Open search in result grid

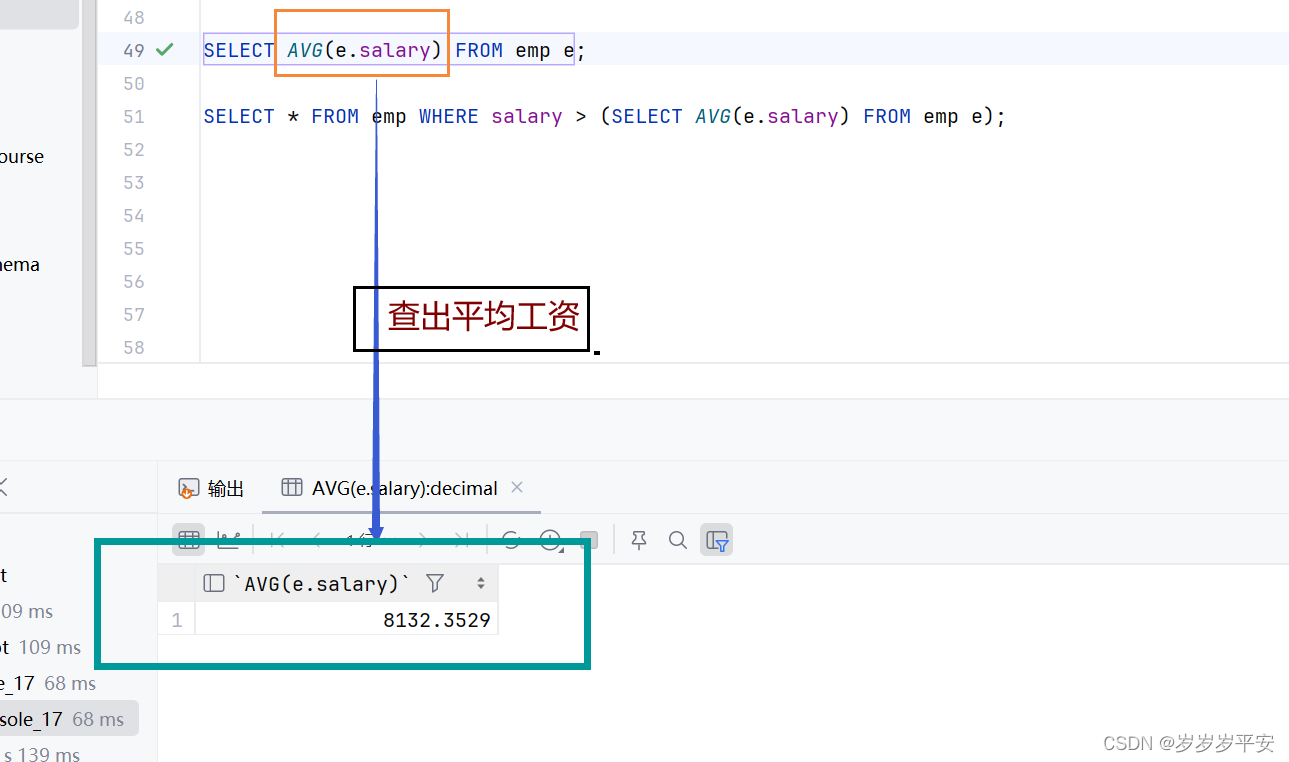(x=677, y=540)
